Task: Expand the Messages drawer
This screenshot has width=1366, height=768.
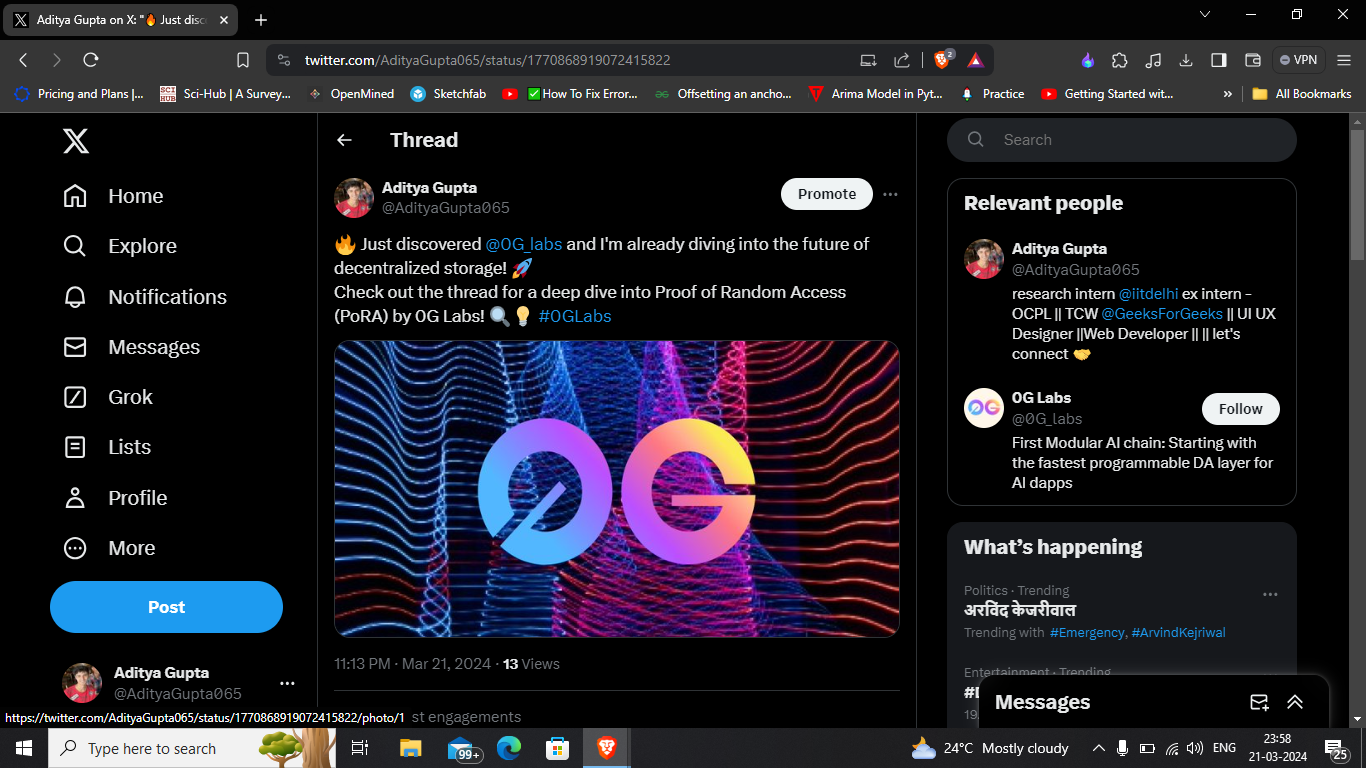Action: [x=1295, y=702]
